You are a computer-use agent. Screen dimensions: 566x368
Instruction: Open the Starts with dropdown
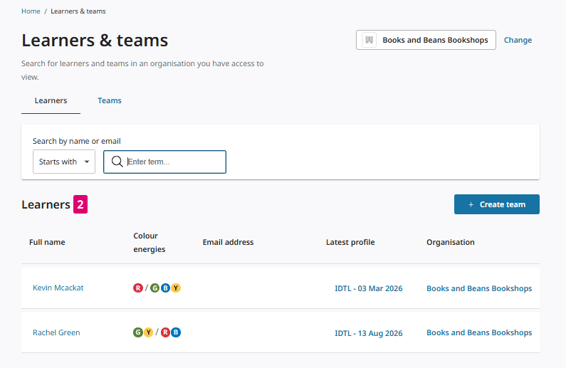point(64,162)
